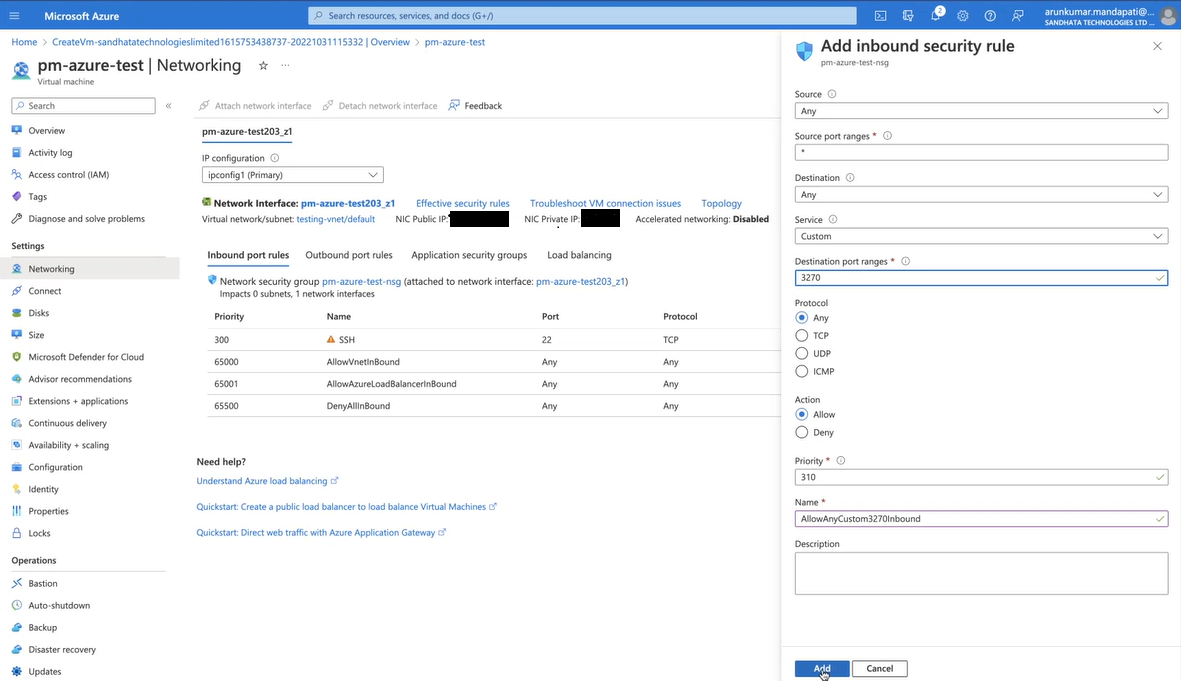Show info tooltip for Priority
The height and width of the screenshot is (681, 1181).
click(841, 461)
